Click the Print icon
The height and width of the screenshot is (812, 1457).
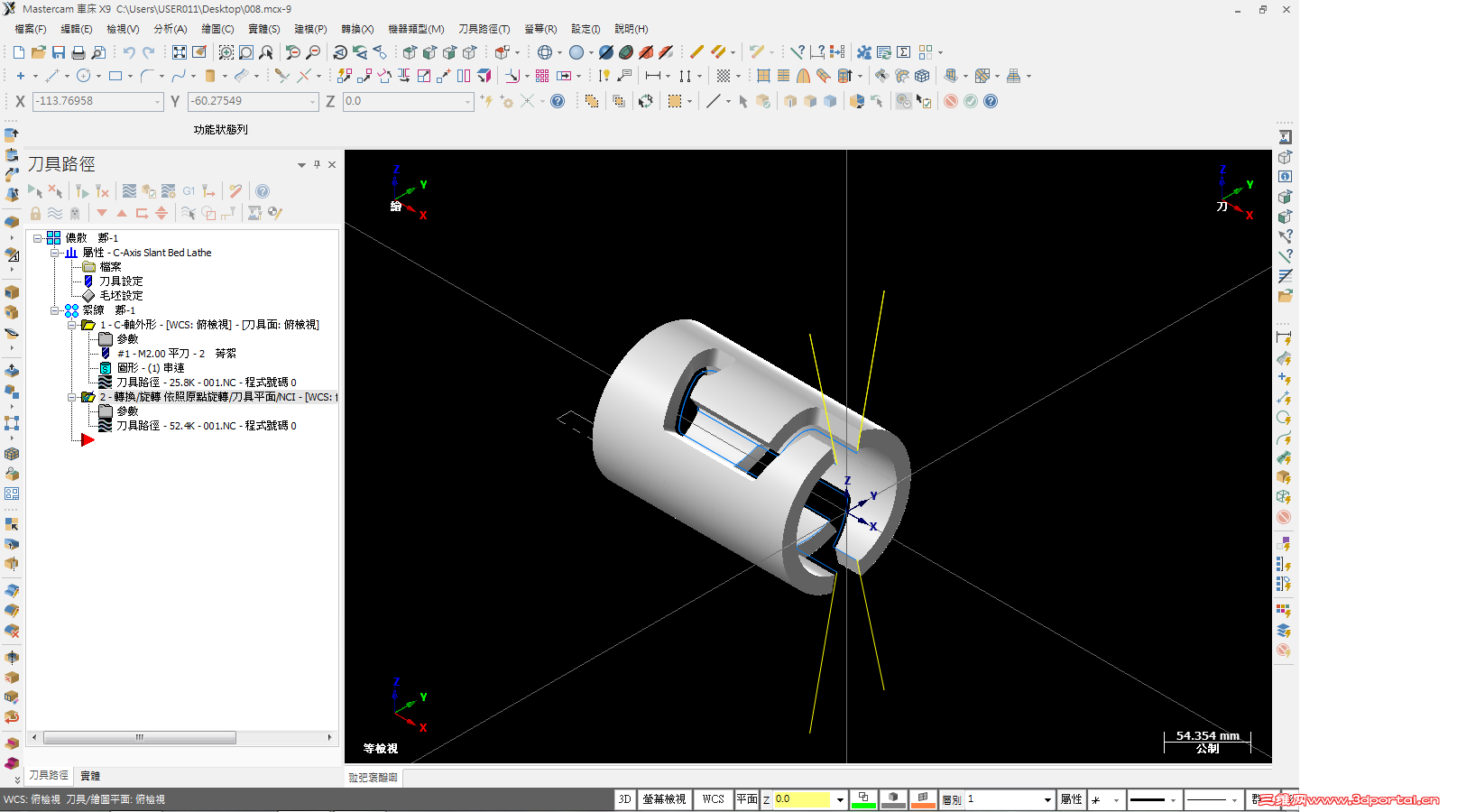(78, 52)
